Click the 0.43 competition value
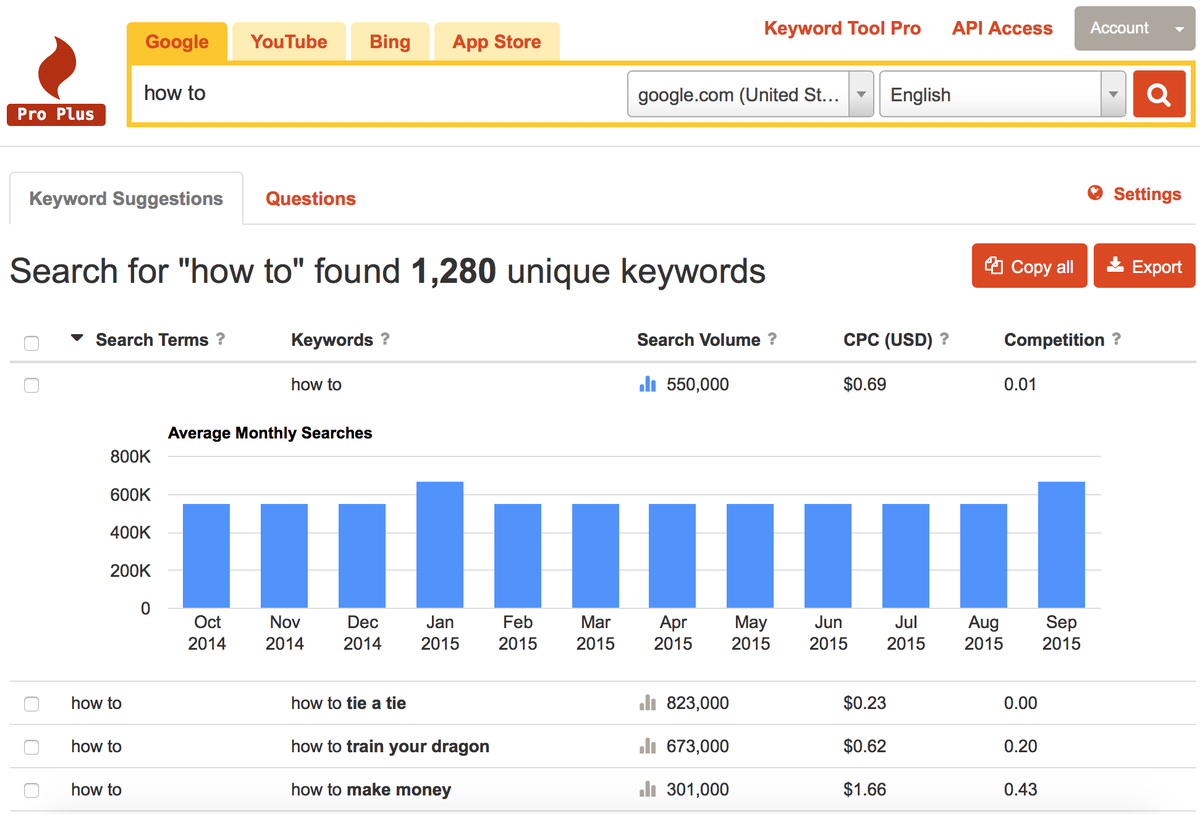Image resolution: width=1200 pixels, height=814 pixels. [1021, 789]
